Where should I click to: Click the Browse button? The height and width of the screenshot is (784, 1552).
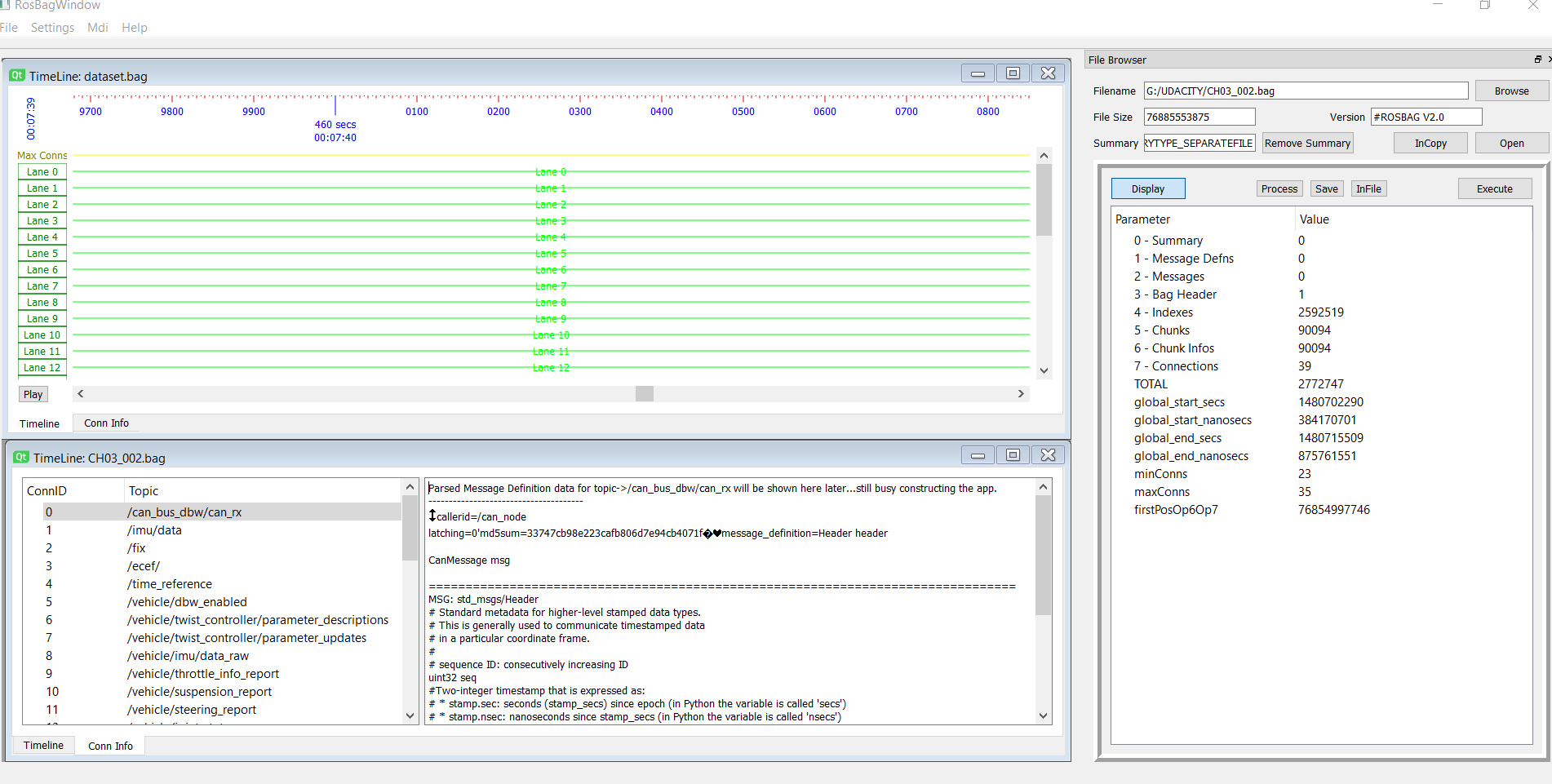pos(1511,91)
